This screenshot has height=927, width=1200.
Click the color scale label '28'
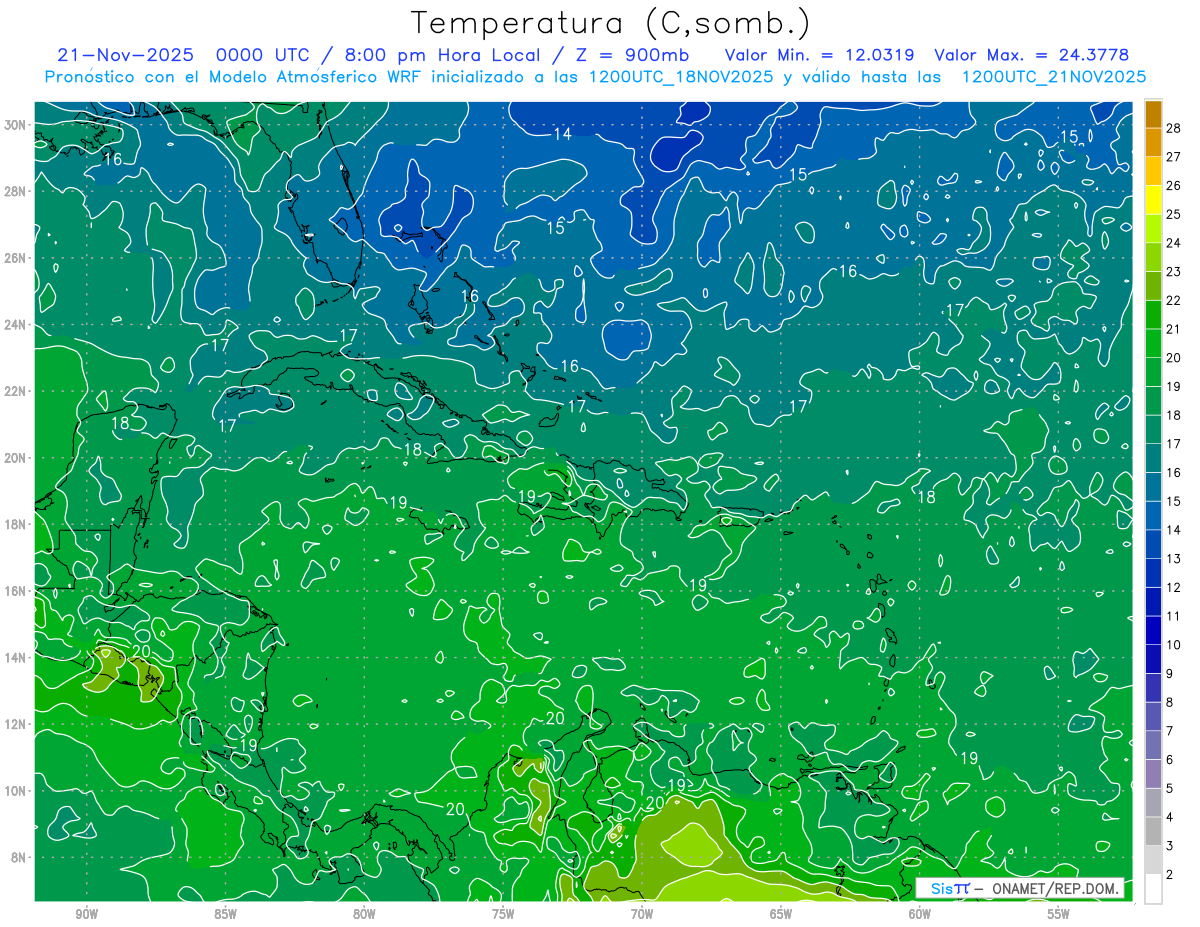coord(1174,127)
